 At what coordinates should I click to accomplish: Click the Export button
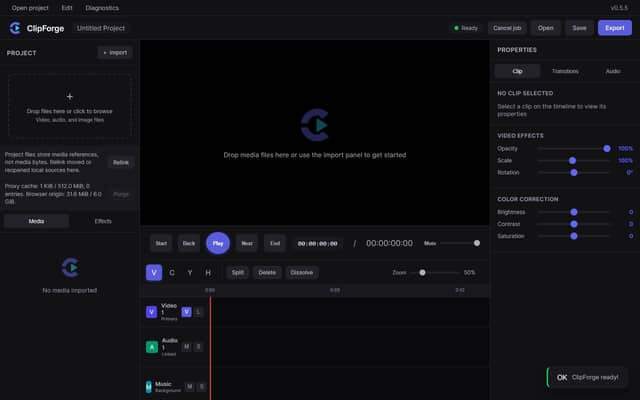click(615, 28)
